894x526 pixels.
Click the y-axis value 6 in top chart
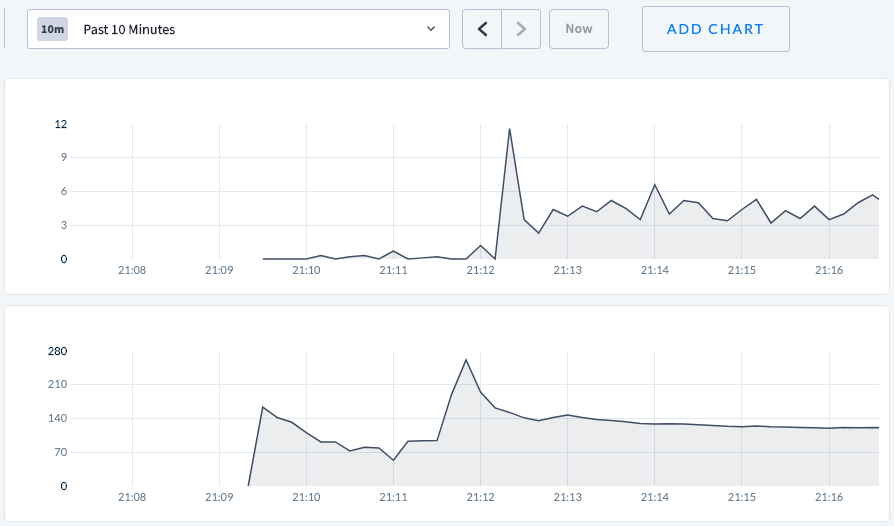[x=64, y=191]
